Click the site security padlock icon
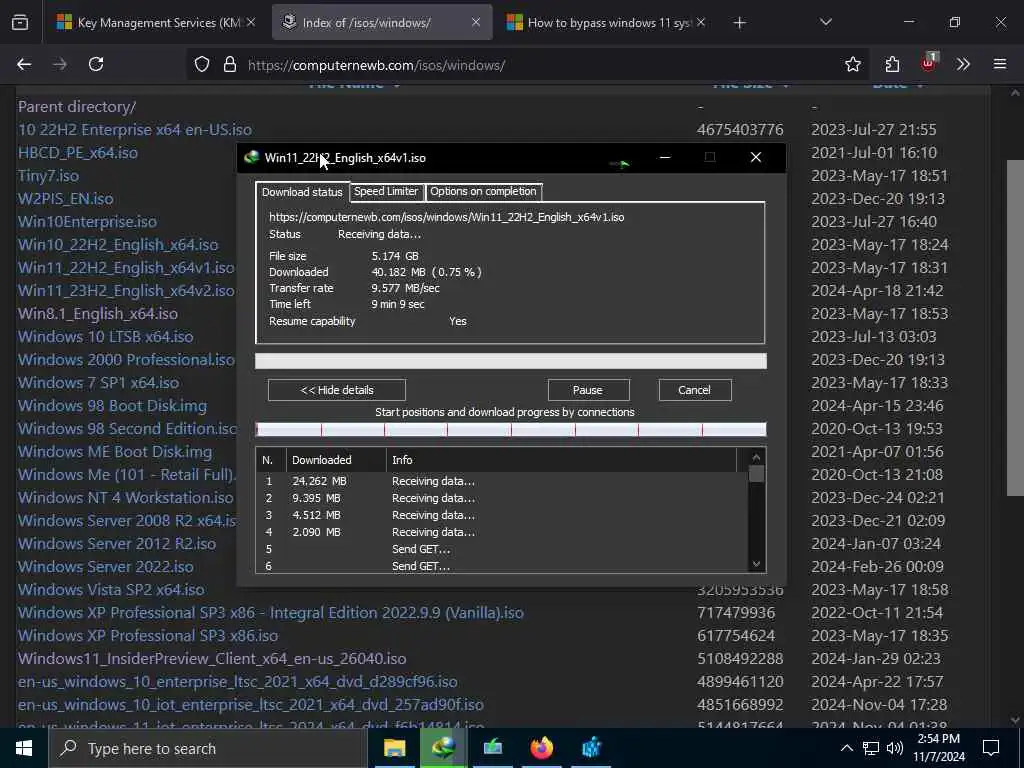 coord(230,65)
